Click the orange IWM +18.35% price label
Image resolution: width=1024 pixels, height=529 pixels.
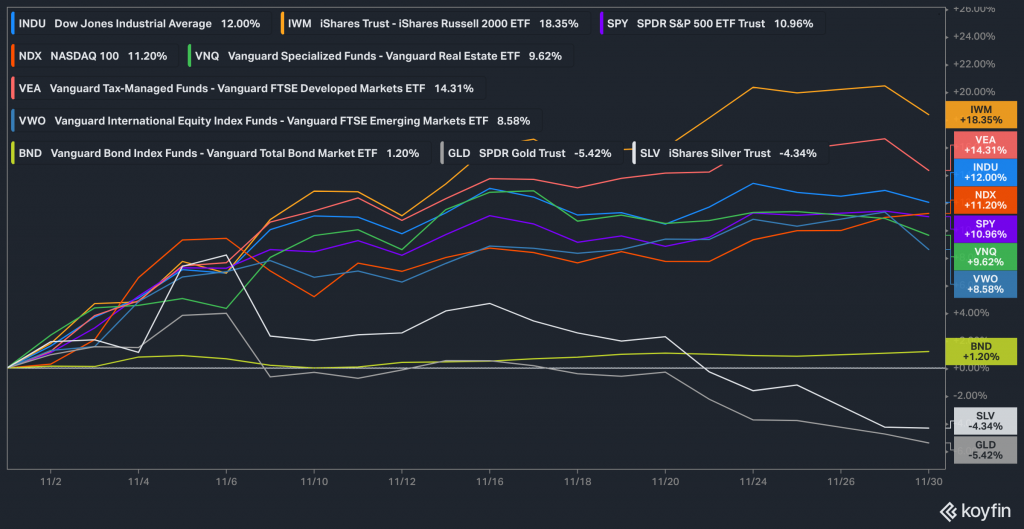coord(979,113)
